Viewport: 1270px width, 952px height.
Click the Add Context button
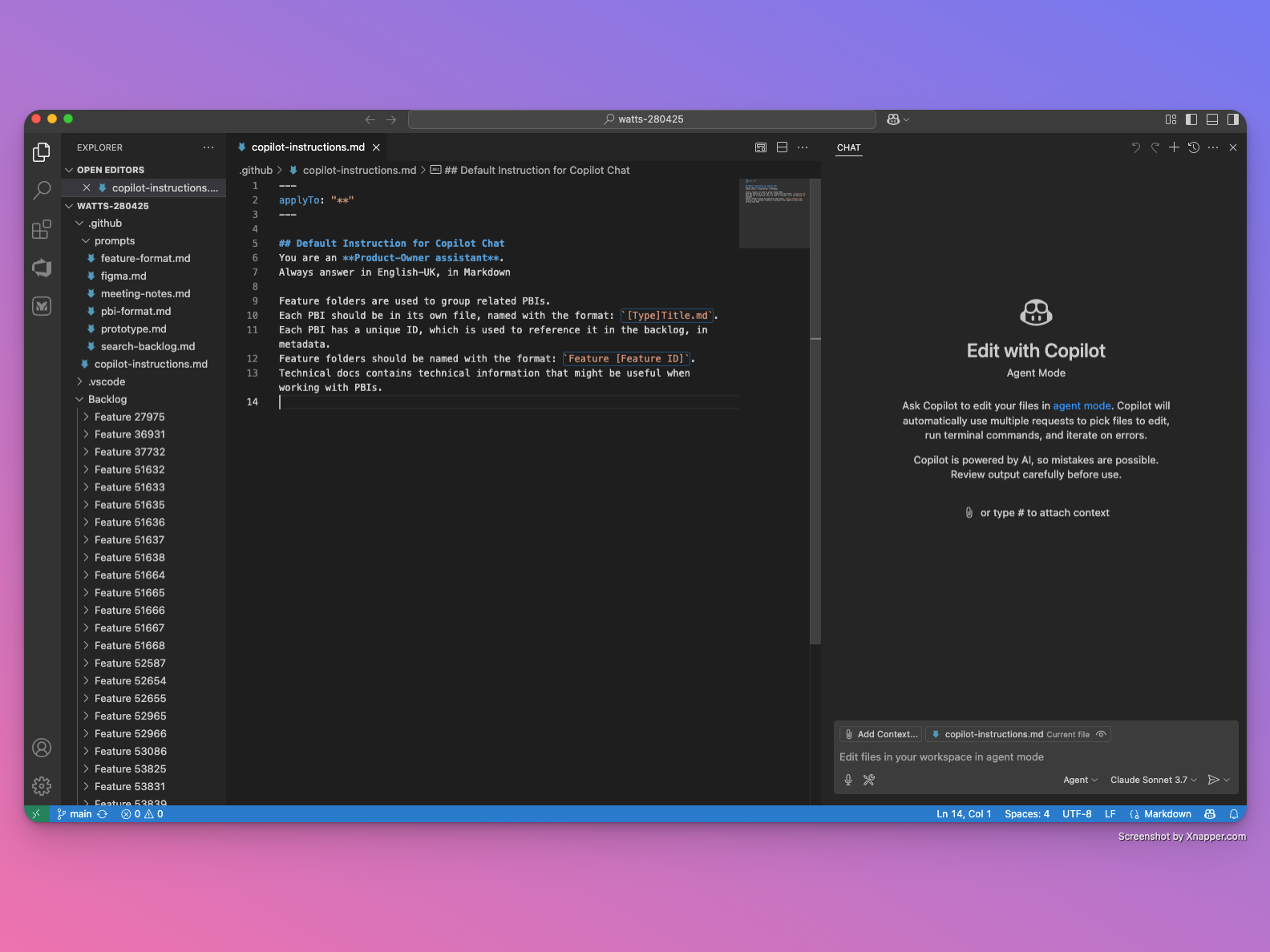pos(880,734)
